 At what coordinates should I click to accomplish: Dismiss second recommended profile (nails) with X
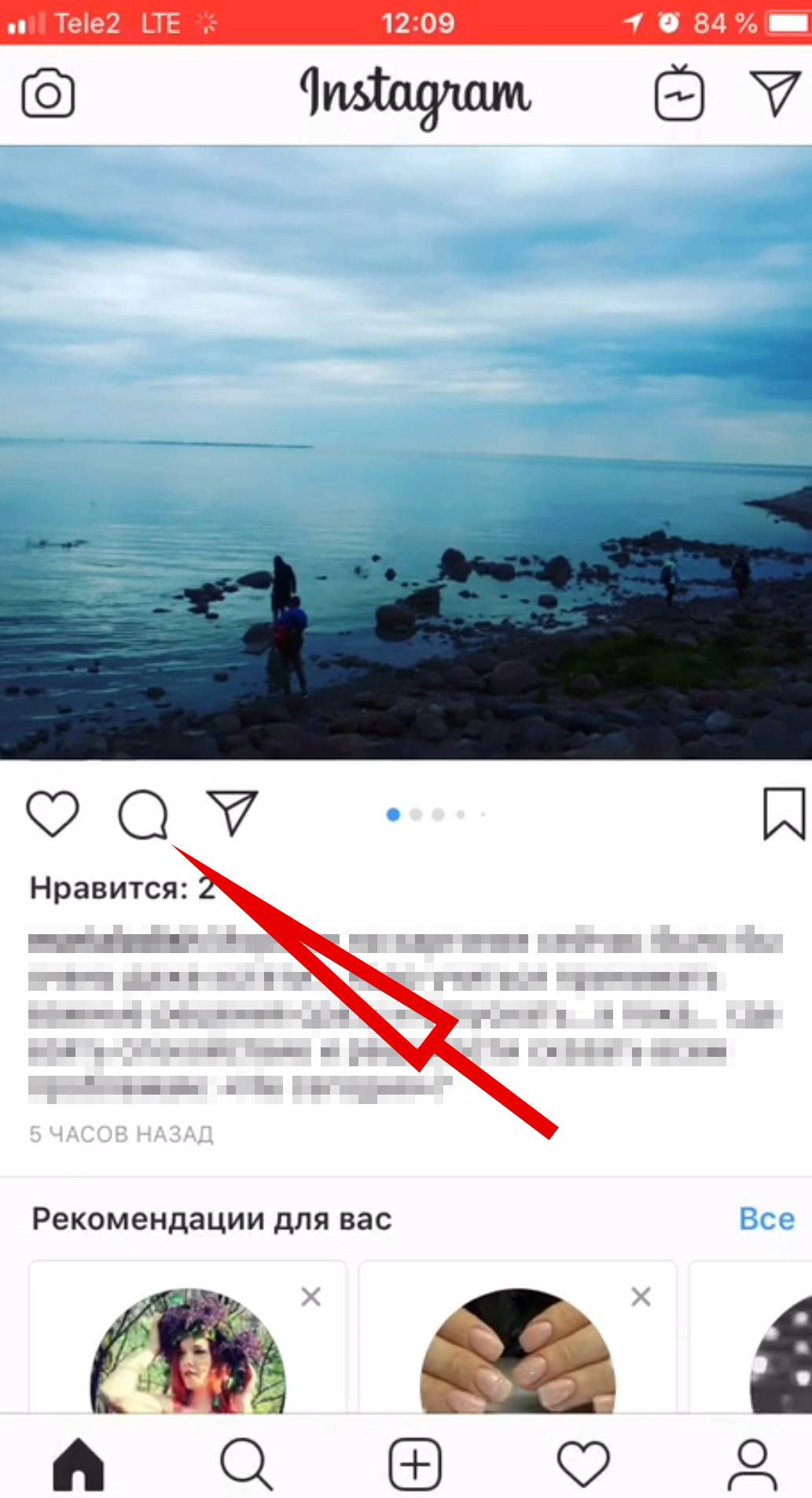tap(641, 1297)
